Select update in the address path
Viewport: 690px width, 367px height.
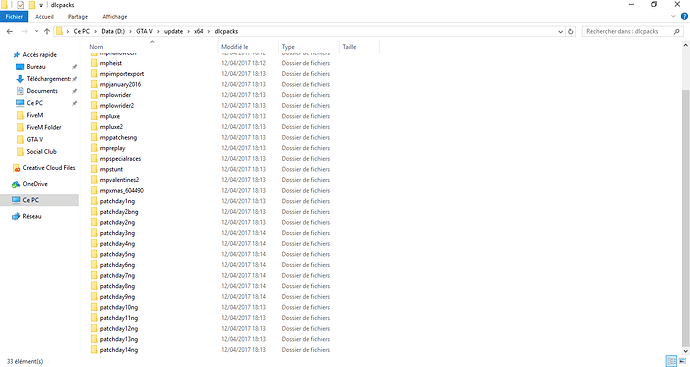click(173, 31)
